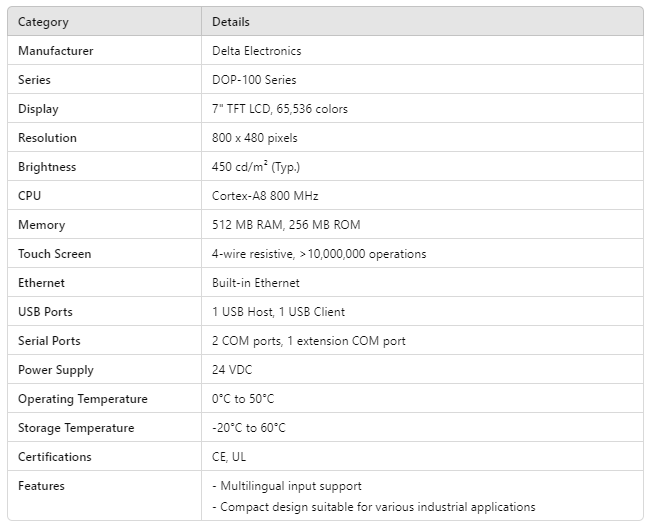
Task: Click the 24 VDC power supply value
Action: (x=232, y=370)
